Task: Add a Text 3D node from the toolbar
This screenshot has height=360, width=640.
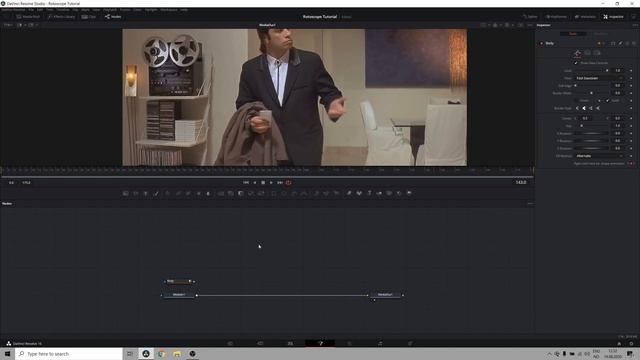Action: [369, 193]
